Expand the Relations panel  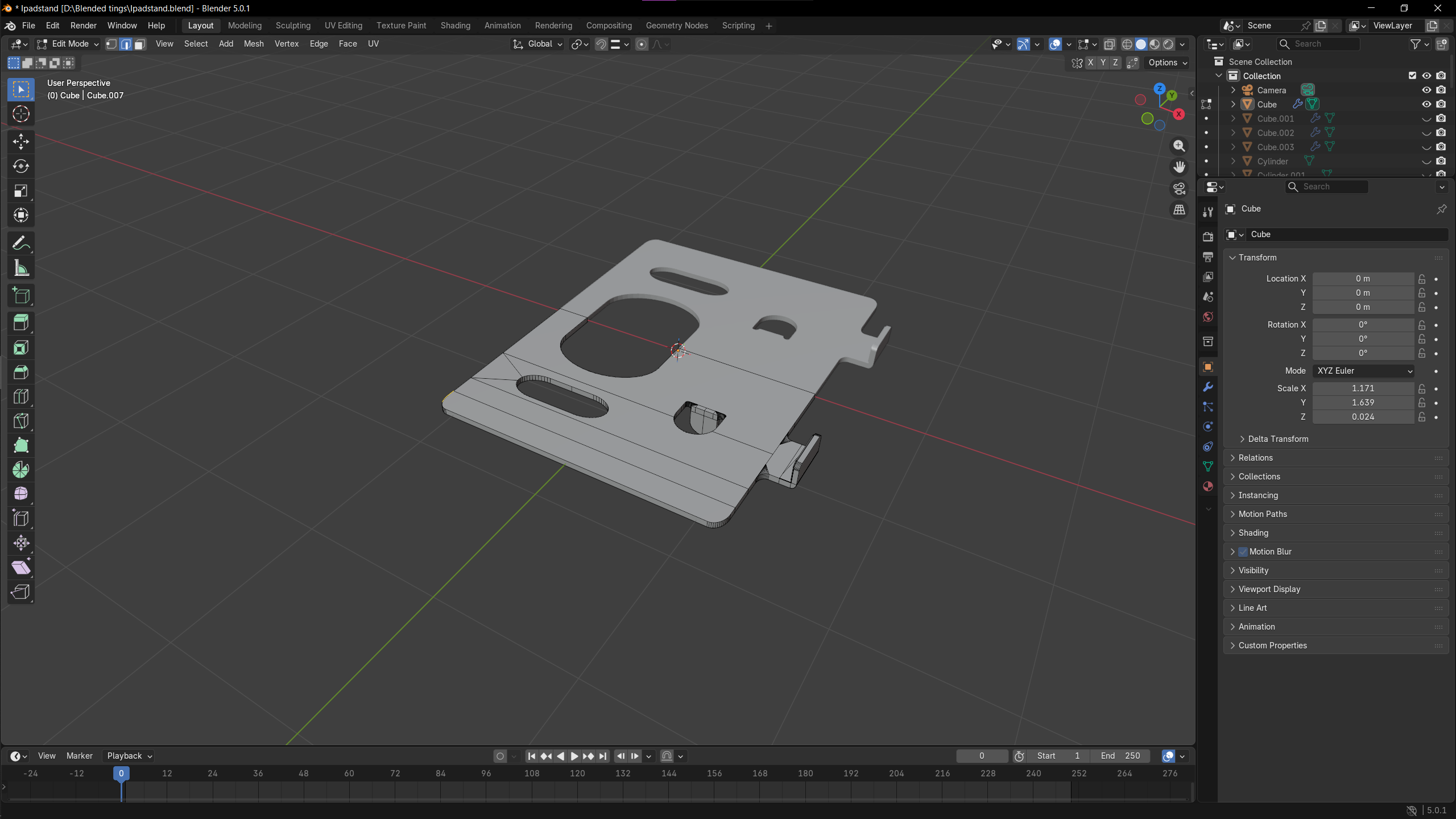coord(1256,458)
